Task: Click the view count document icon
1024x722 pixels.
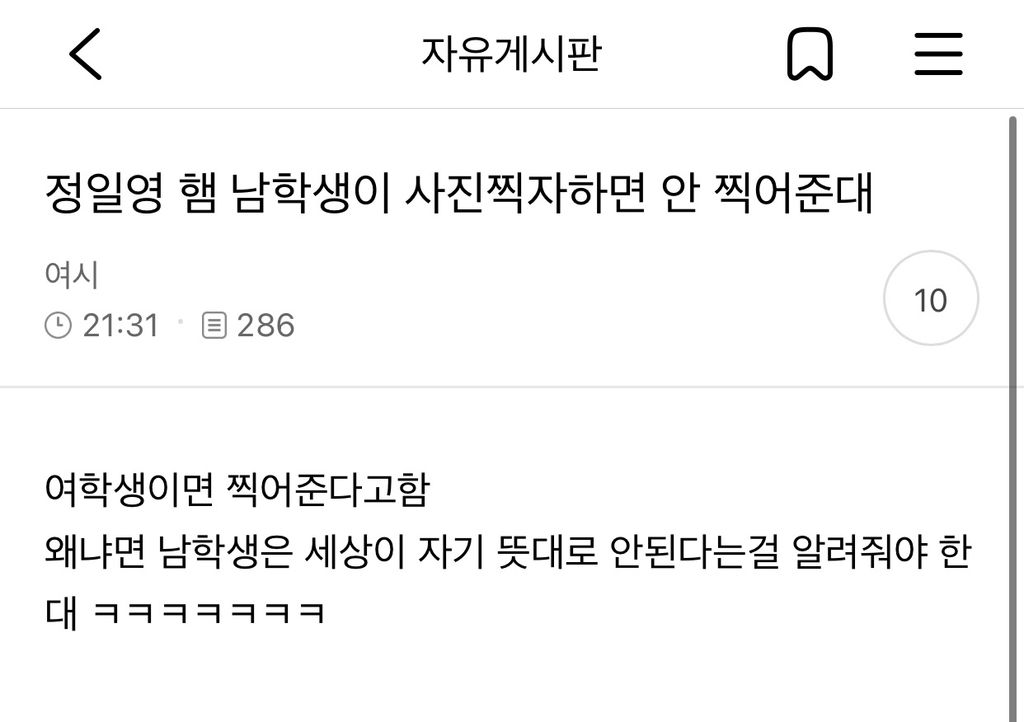Action: (214, 325)
